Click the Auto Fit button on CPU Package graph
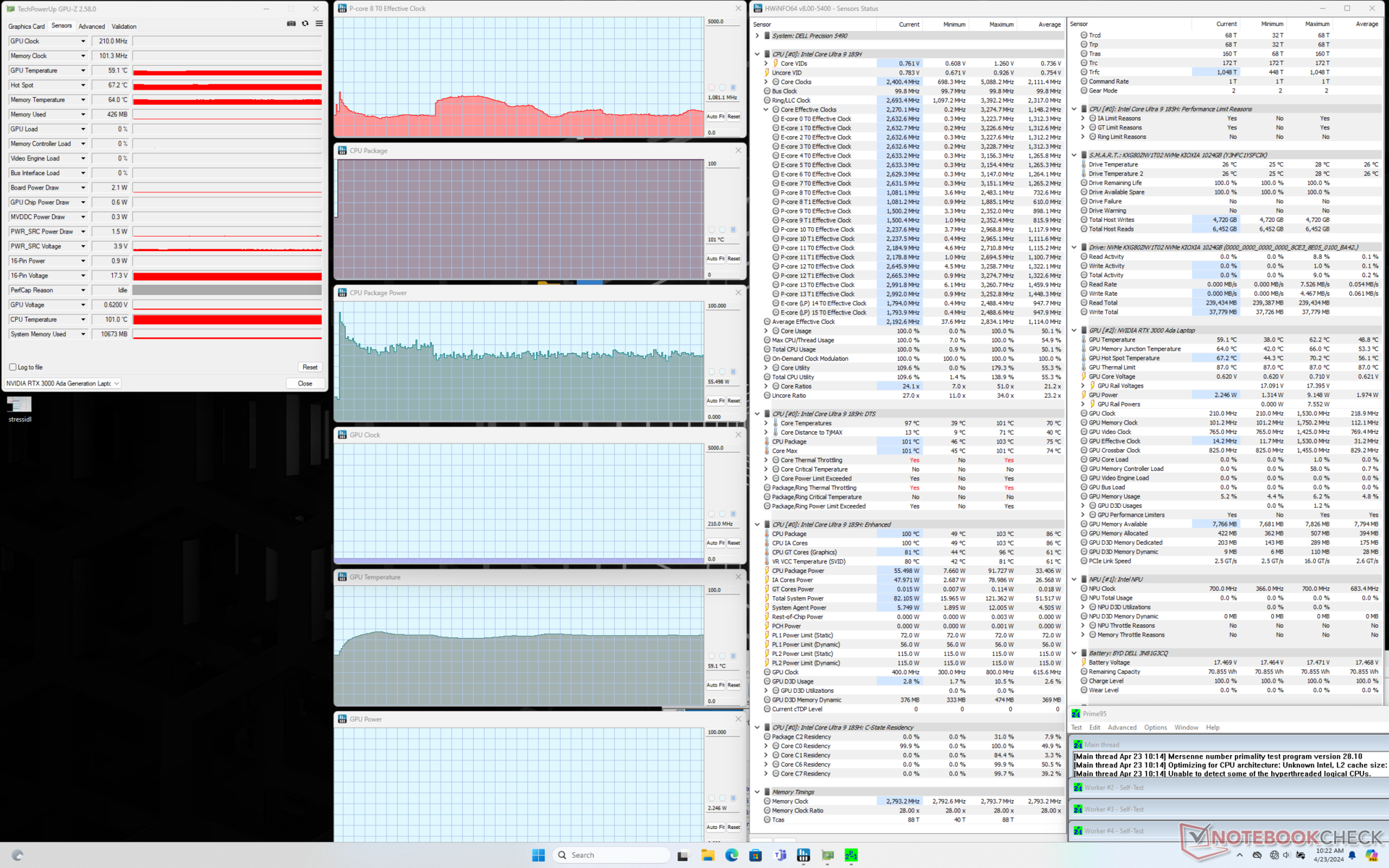 [715, 258]
